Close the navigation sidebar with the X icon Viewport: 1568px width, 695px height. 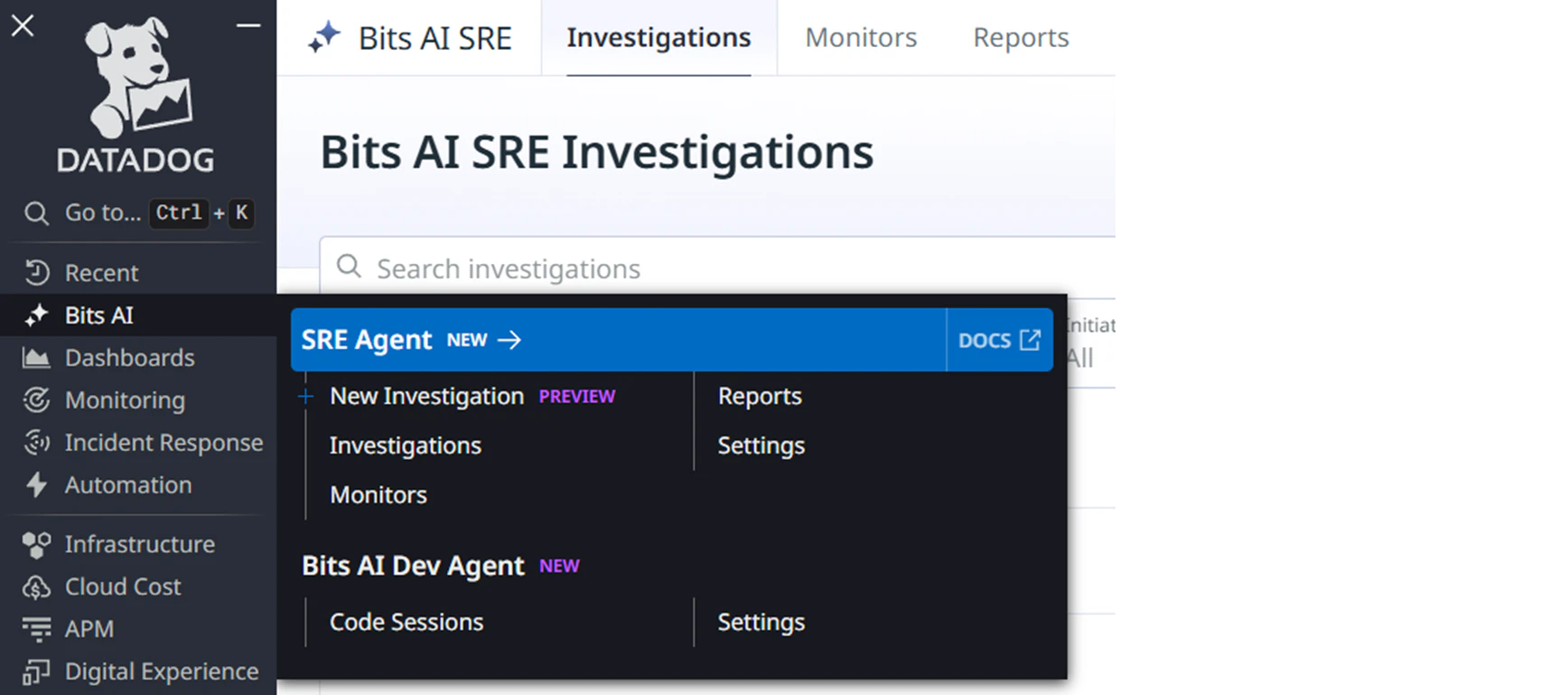[x=23, y=25]
